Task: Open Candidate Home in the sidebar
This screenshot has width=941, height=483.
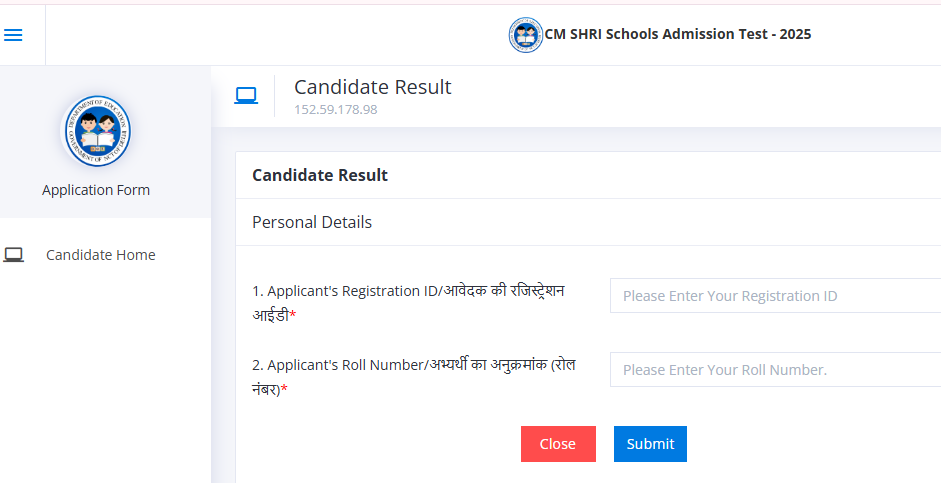Action: (101, 255)
